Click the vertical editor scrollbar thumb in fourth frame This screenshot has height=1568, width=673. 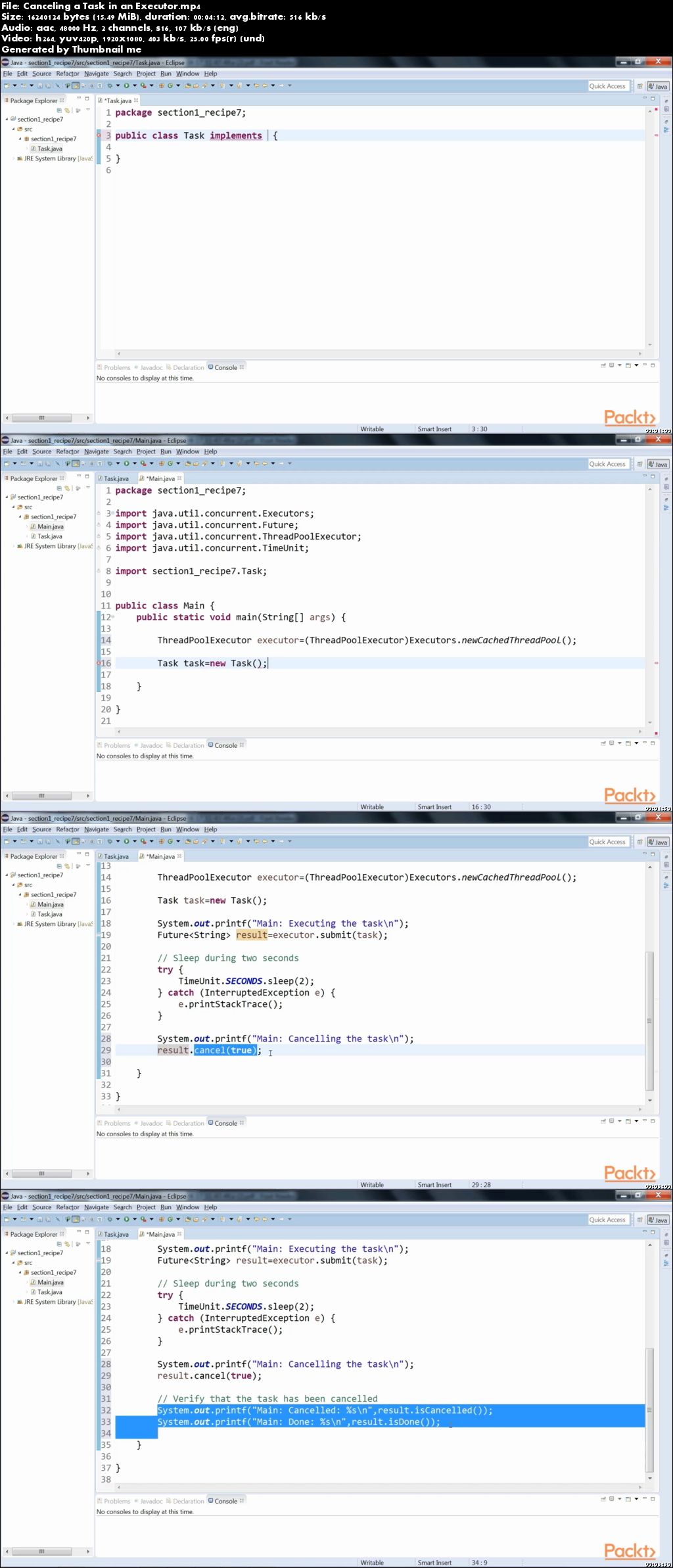click(649, 1410)
